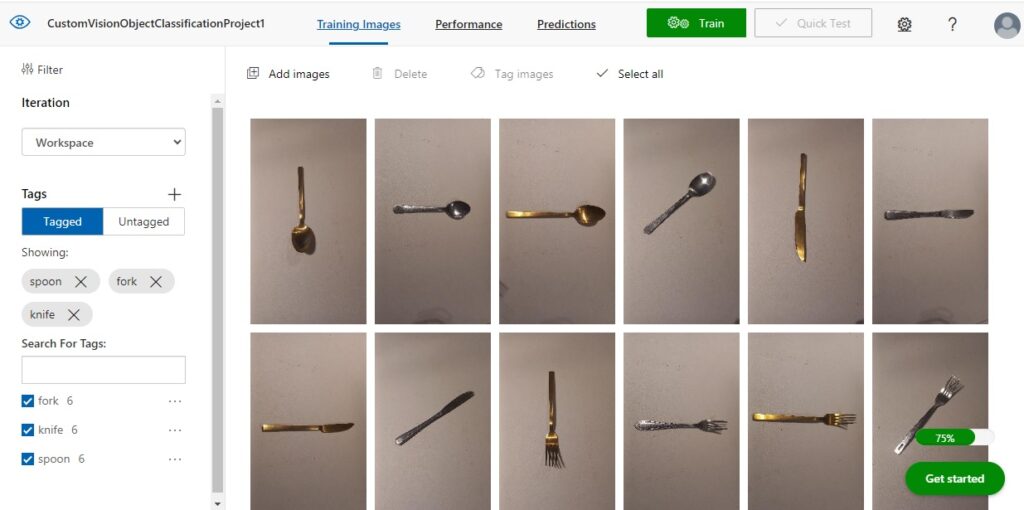This screenshot has height=510, width=1024.
Task: Click the Add images icon button
Action: click(x=253, y=73)
